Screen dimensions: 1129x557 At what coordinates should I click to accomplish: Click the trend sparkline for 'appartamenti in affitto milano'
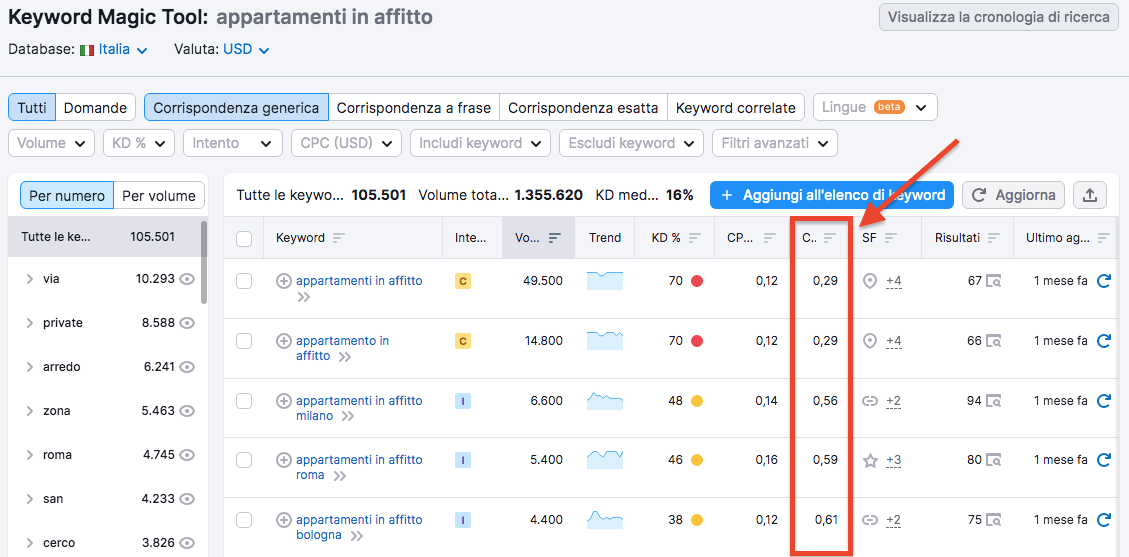tap(605, 401)
